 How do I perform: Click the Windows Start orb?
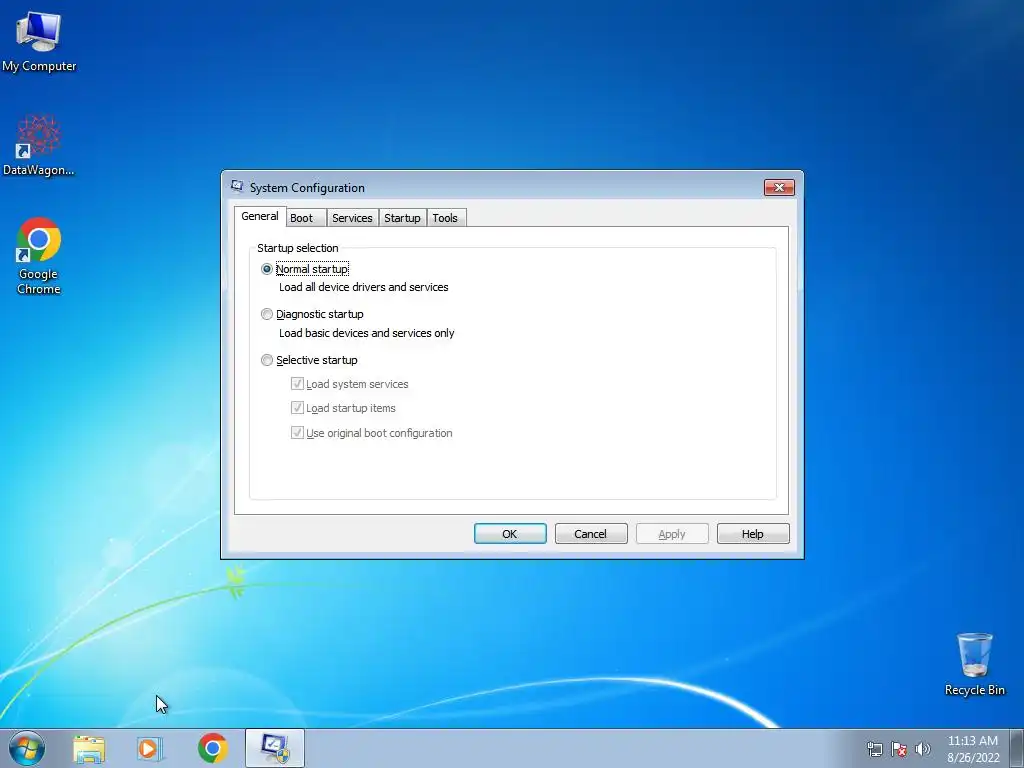27,748
